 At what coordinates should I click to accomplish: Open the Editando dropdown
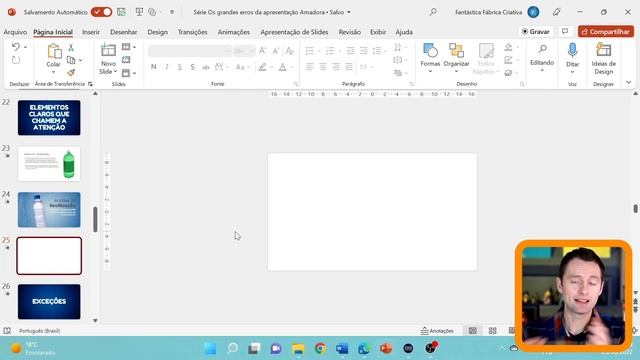pos(542,58)
